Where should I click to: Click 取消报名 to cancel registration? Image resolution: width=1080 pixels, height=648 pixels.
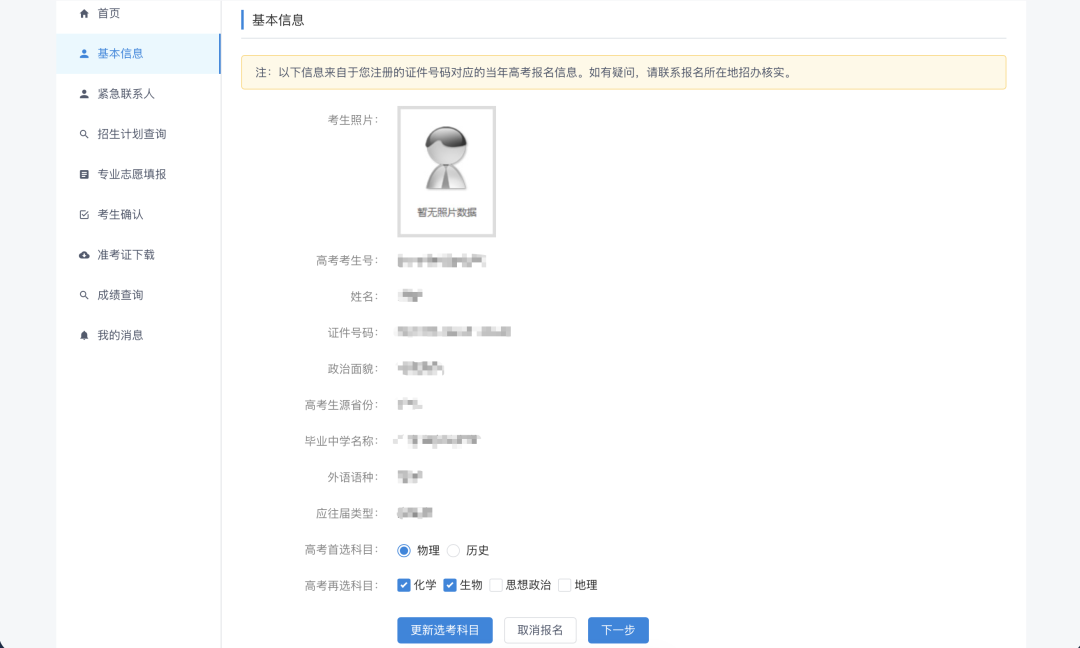pos(540,630)
